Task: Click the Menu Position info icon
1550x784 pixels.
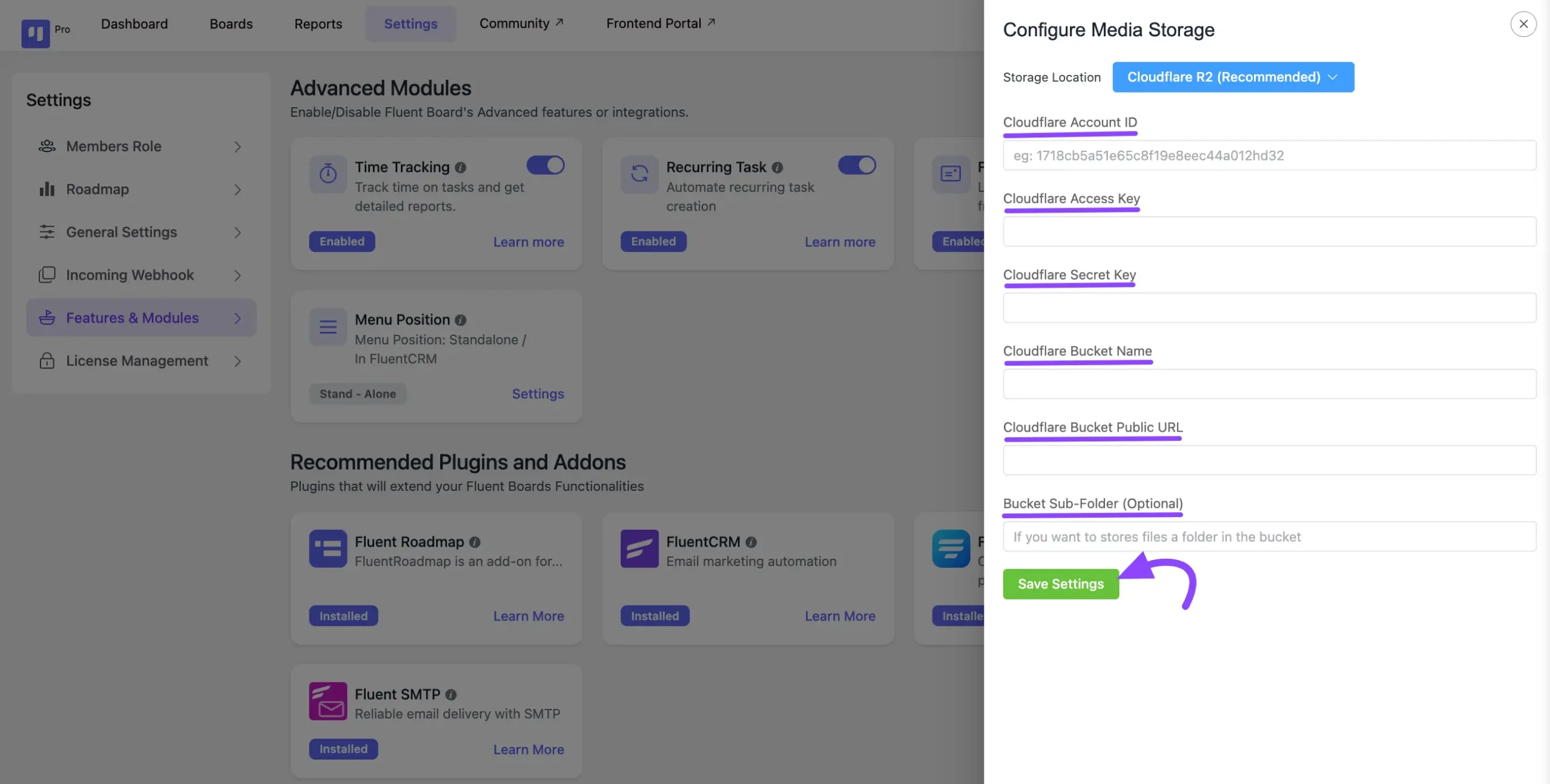Action: 460,320
